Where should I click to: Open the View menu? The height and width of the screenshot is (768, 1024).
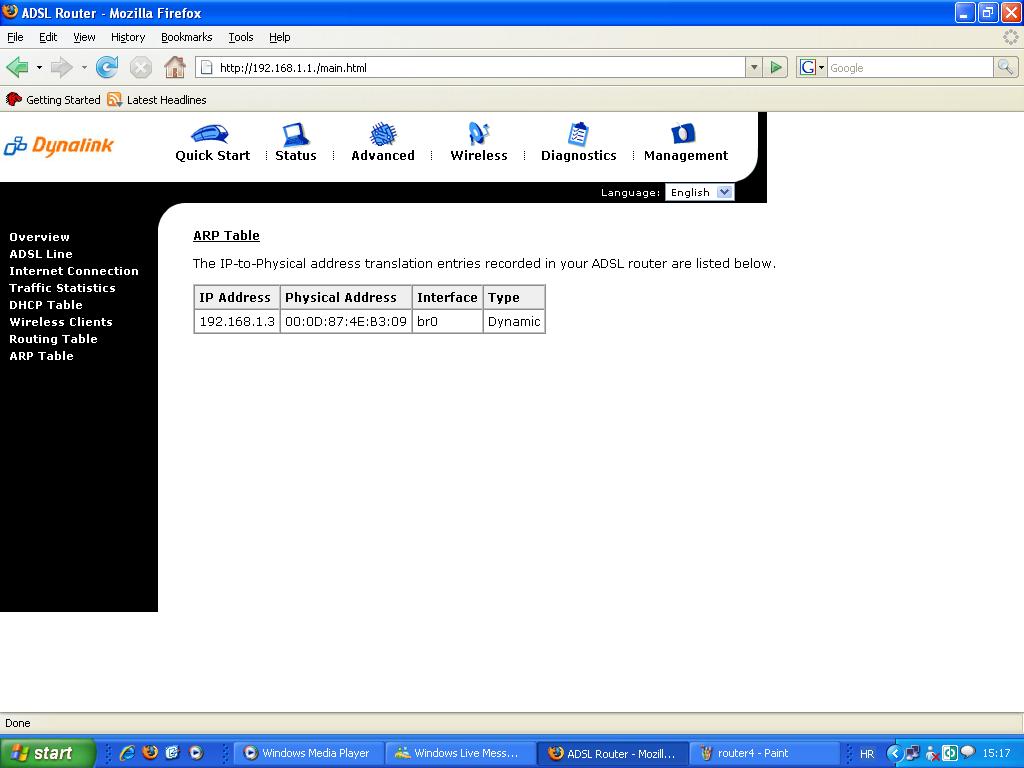coord(84,37)
